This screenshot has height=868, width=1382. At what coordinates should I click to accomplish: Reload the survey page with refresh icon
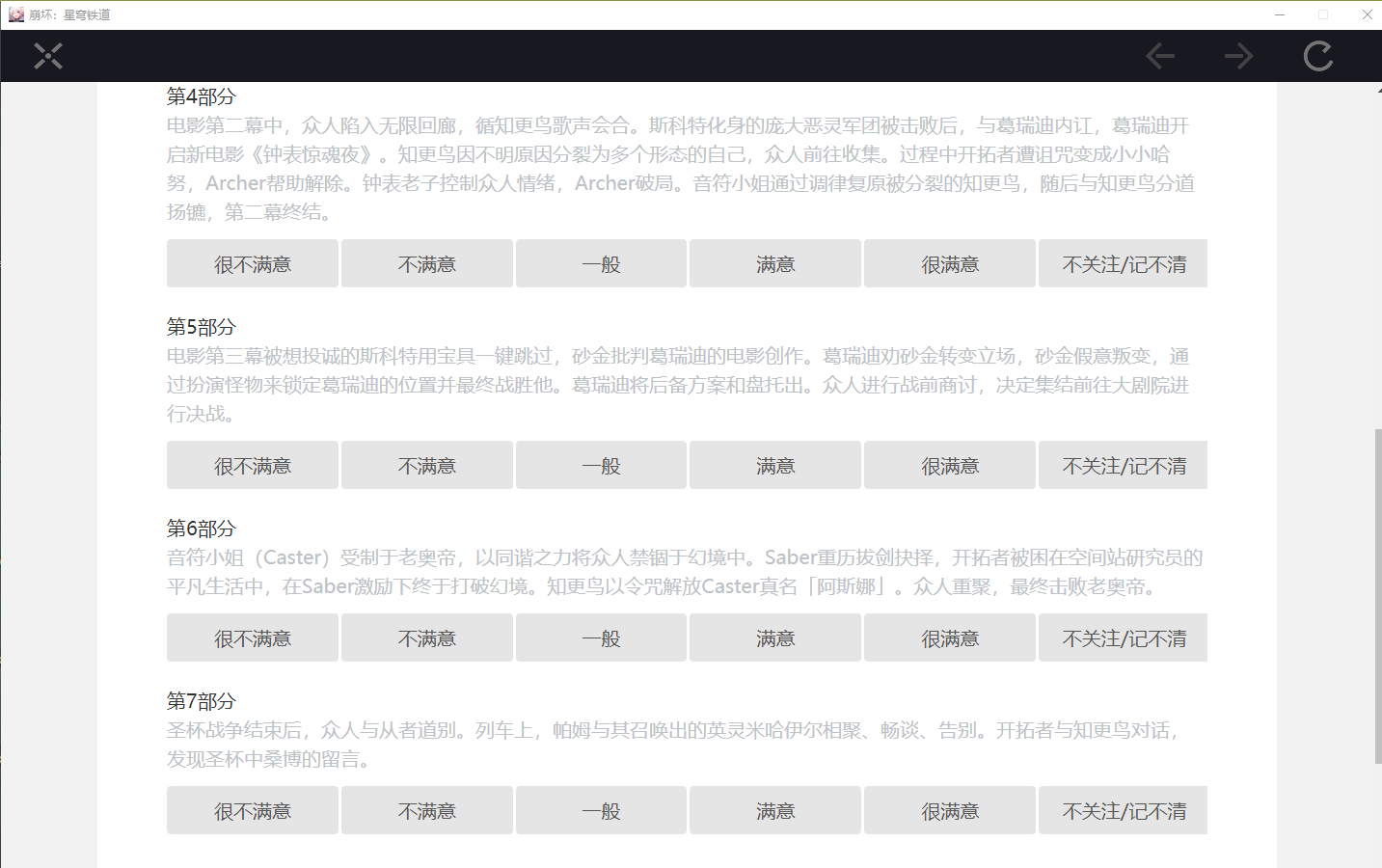(1318, 57)
